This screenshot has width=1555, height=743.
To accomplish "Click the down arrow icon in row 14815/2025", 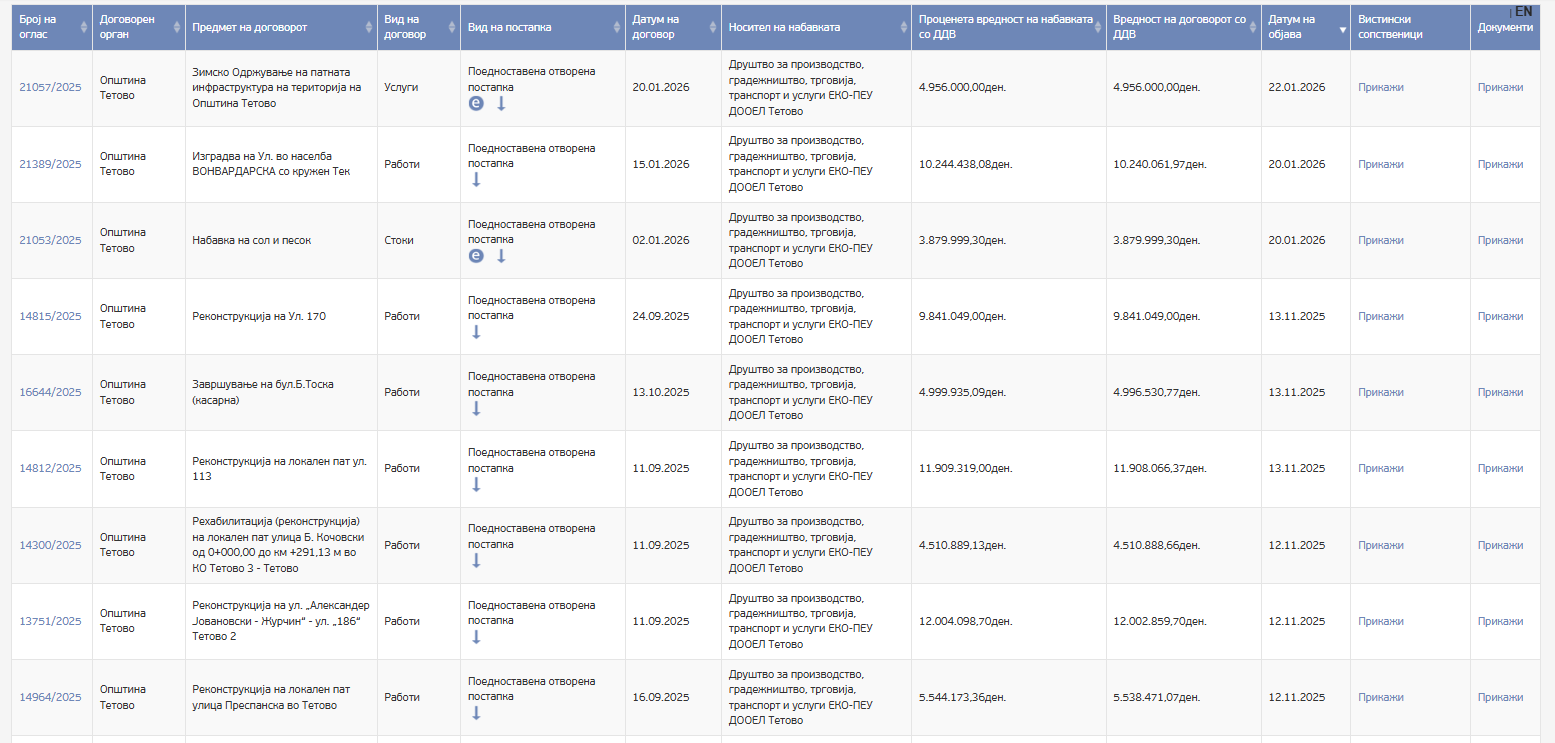I will pyautogui.click(x=476, y=332).
